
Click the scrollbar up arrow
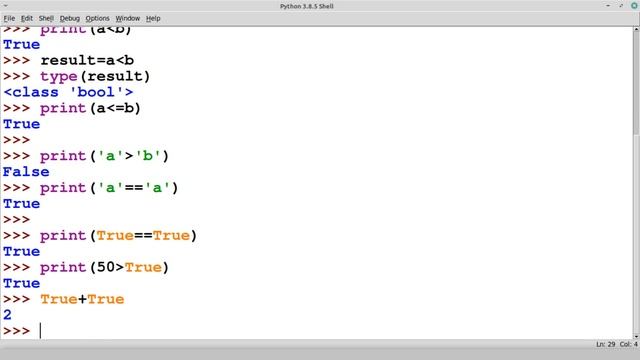(636, 29)
